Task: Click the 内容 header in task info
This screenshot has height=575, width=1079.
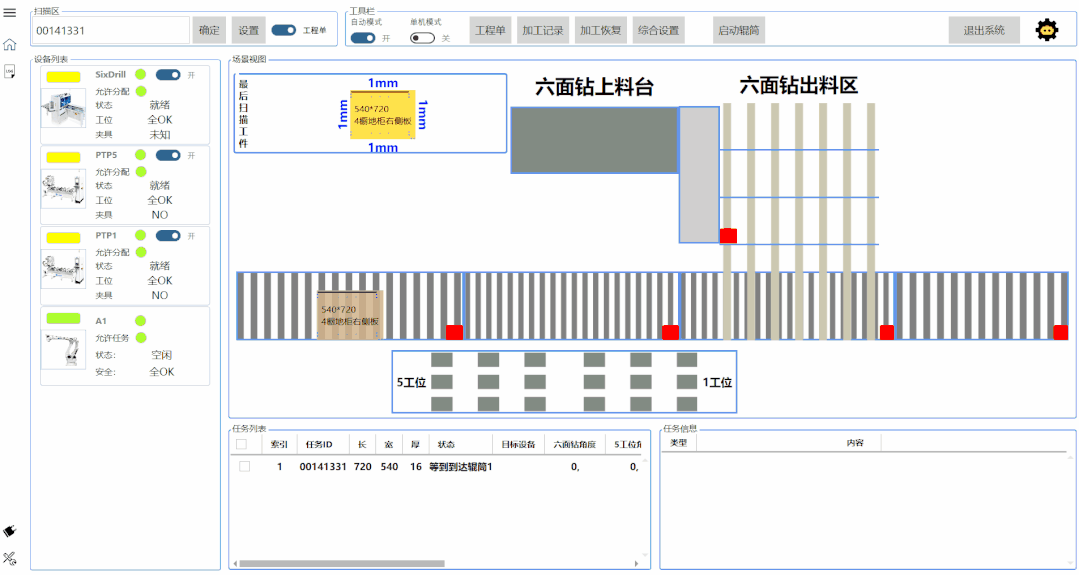Action: [x=855, y=442]
